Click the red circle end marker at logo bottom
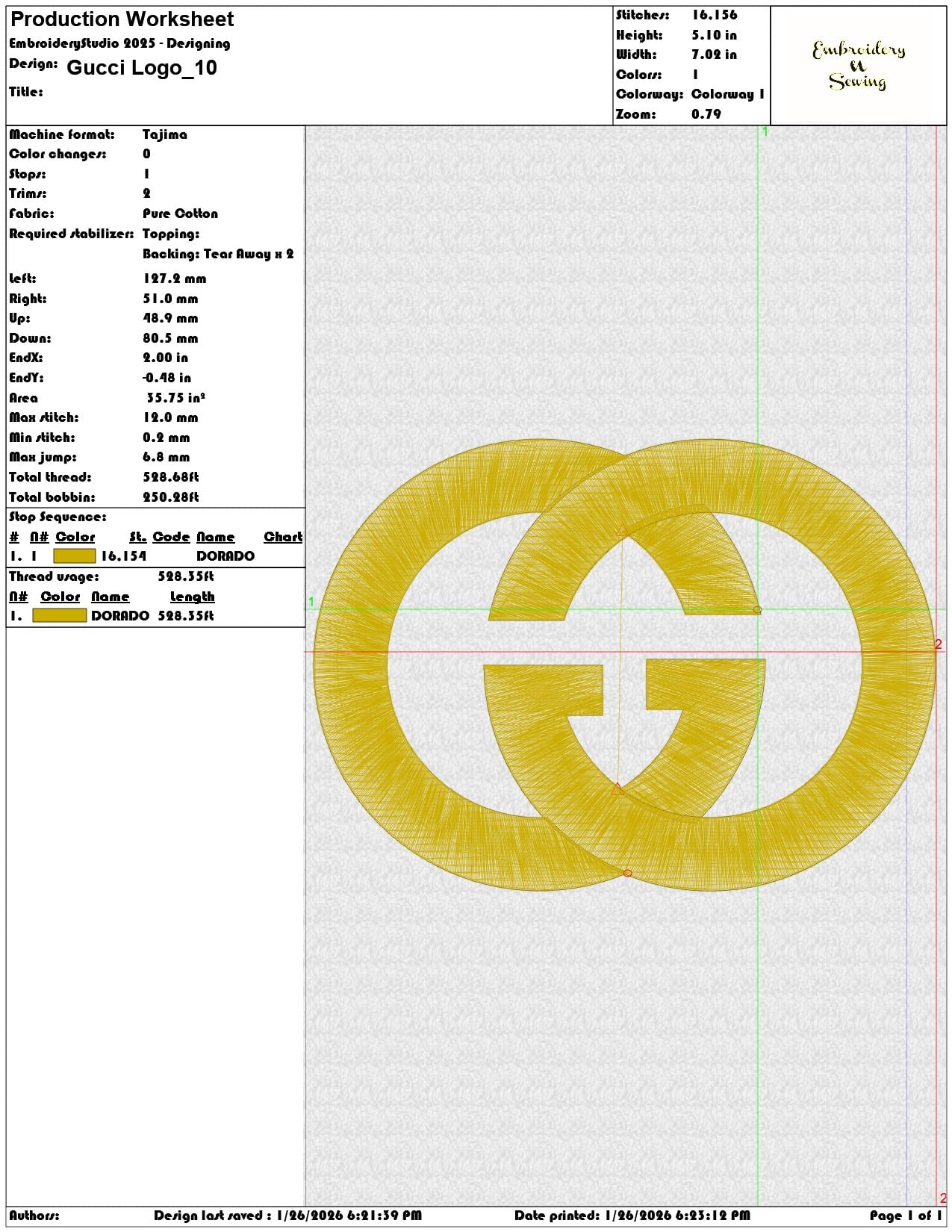 [x=627, y=873]
